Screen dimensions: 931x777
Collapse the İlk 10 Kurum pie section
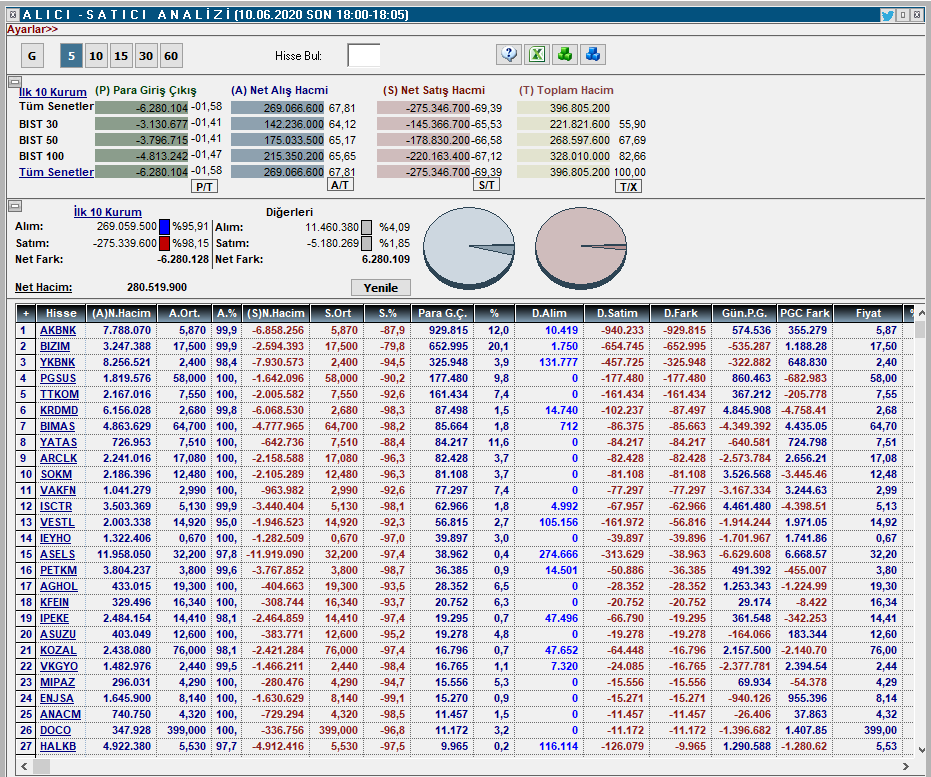click(x=15, y=206)
